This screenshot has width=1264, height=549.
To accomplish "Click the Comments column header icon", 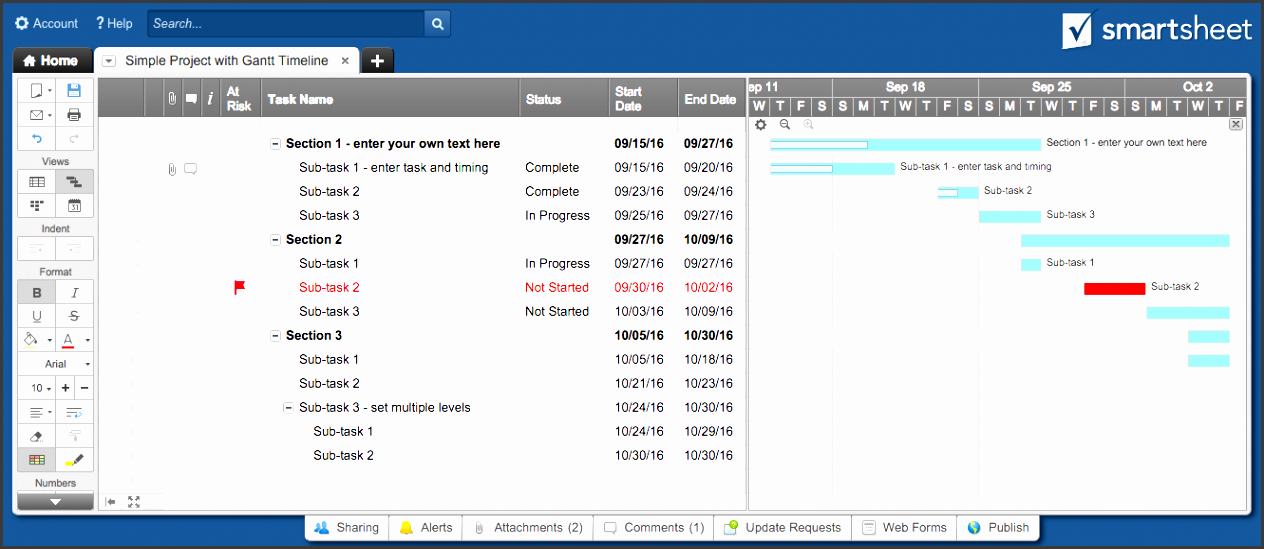I will (x=191, y=99).
